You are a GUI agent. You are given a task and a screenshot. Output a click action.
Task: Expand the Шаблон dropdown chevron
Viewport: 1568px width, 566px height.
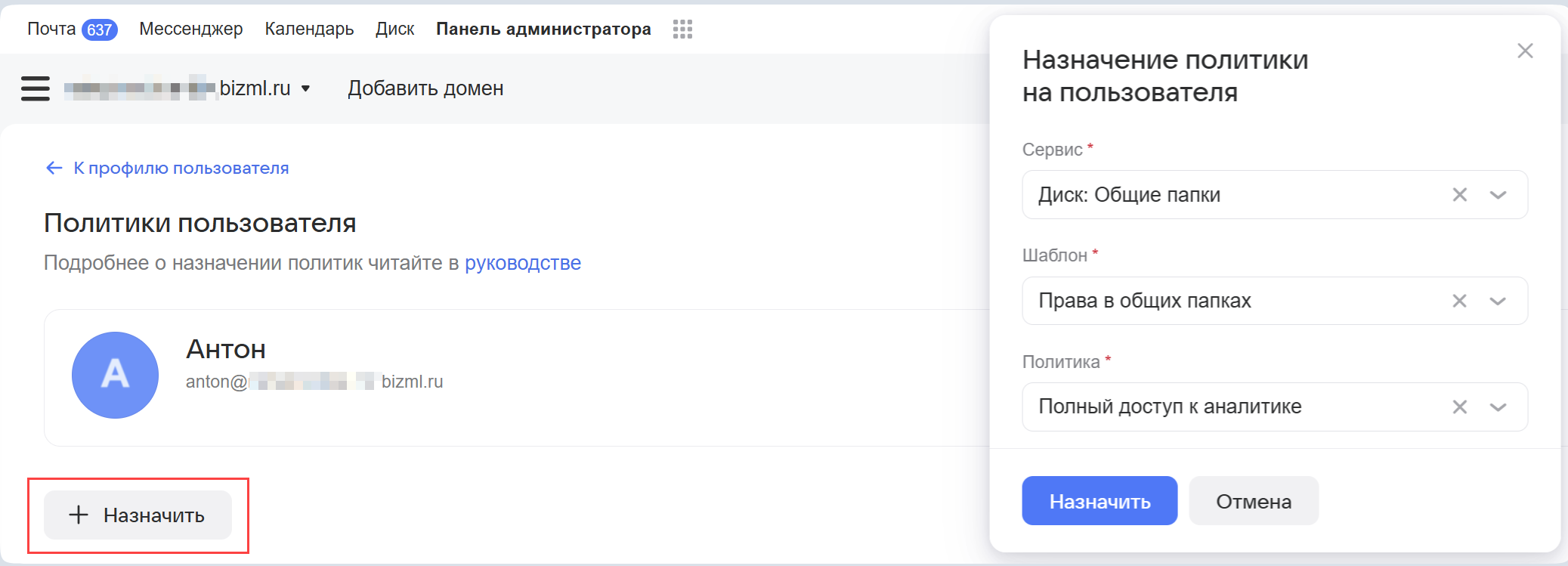(1498, 301)
